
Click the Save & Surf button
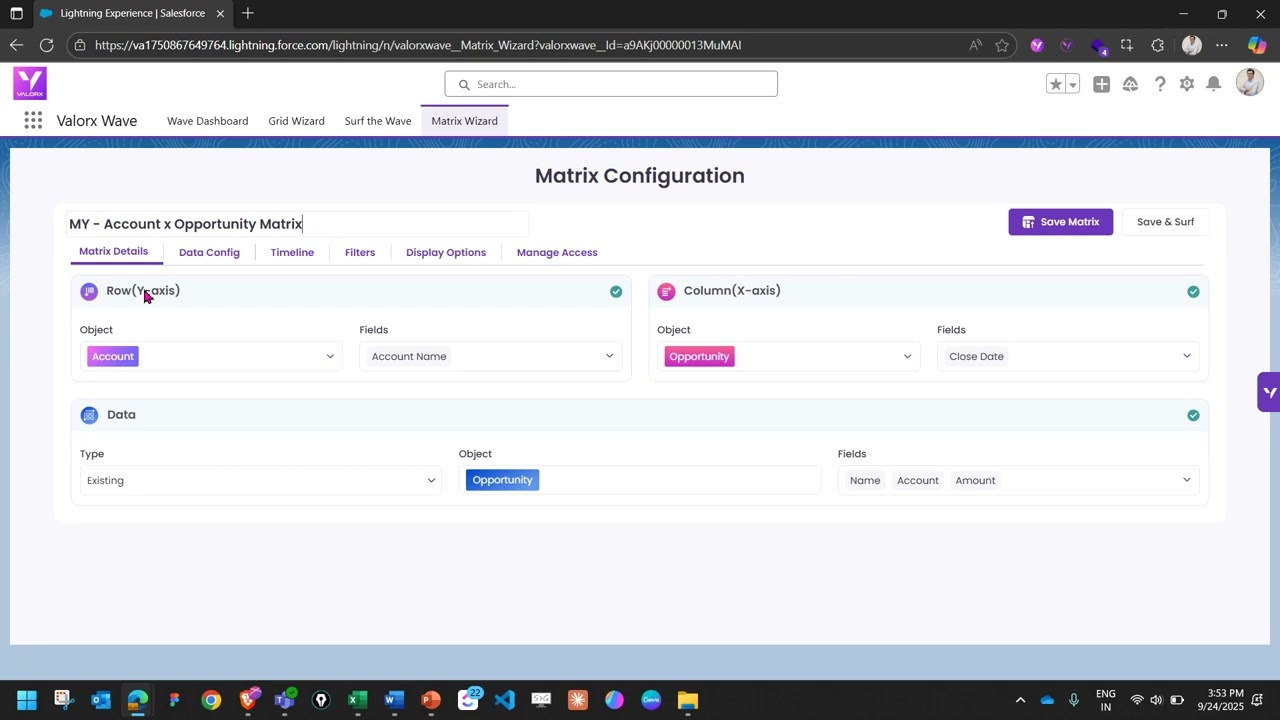pyautogui.click(x=1165, y=222)
